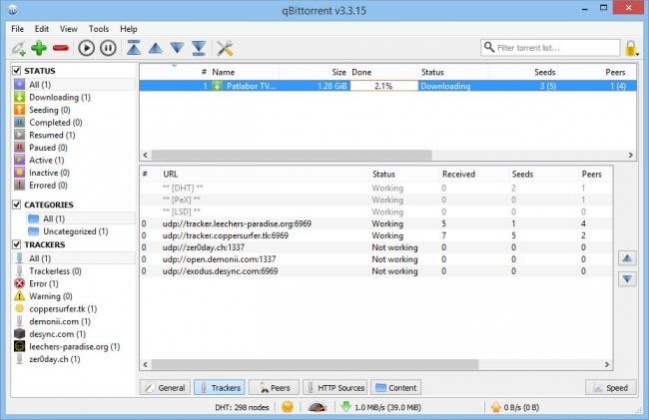Click the padlock Lock qBittorrent icon
The image size is (649, 420).
coord(631,48)
